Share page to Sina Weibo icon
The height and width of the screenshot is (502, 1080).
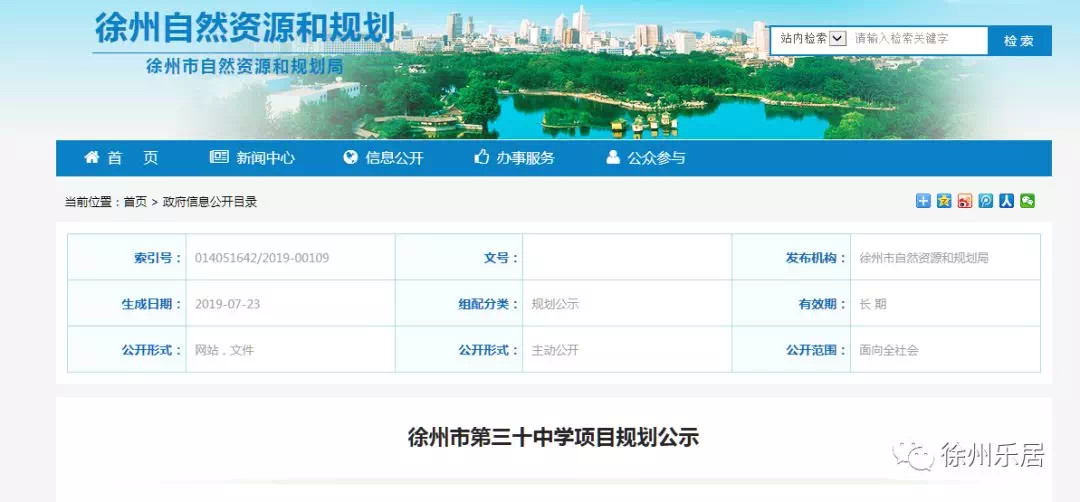[x=965, y=201]
